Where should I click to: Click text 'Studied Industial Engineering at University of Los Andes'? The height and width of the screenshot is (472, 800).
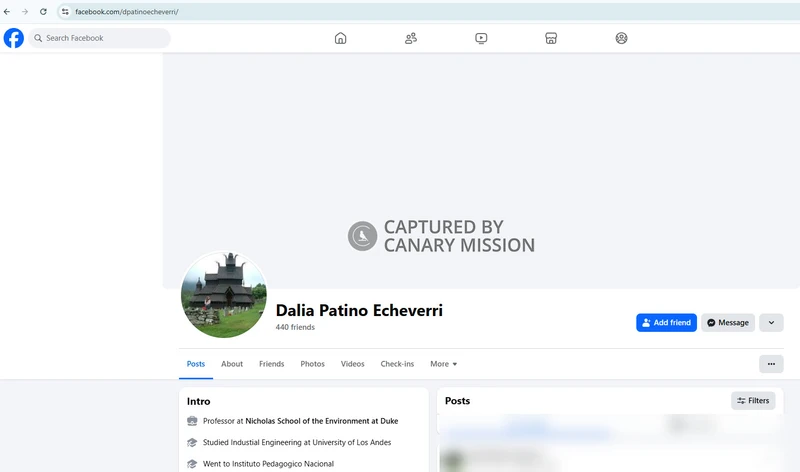tap(297, 442)
